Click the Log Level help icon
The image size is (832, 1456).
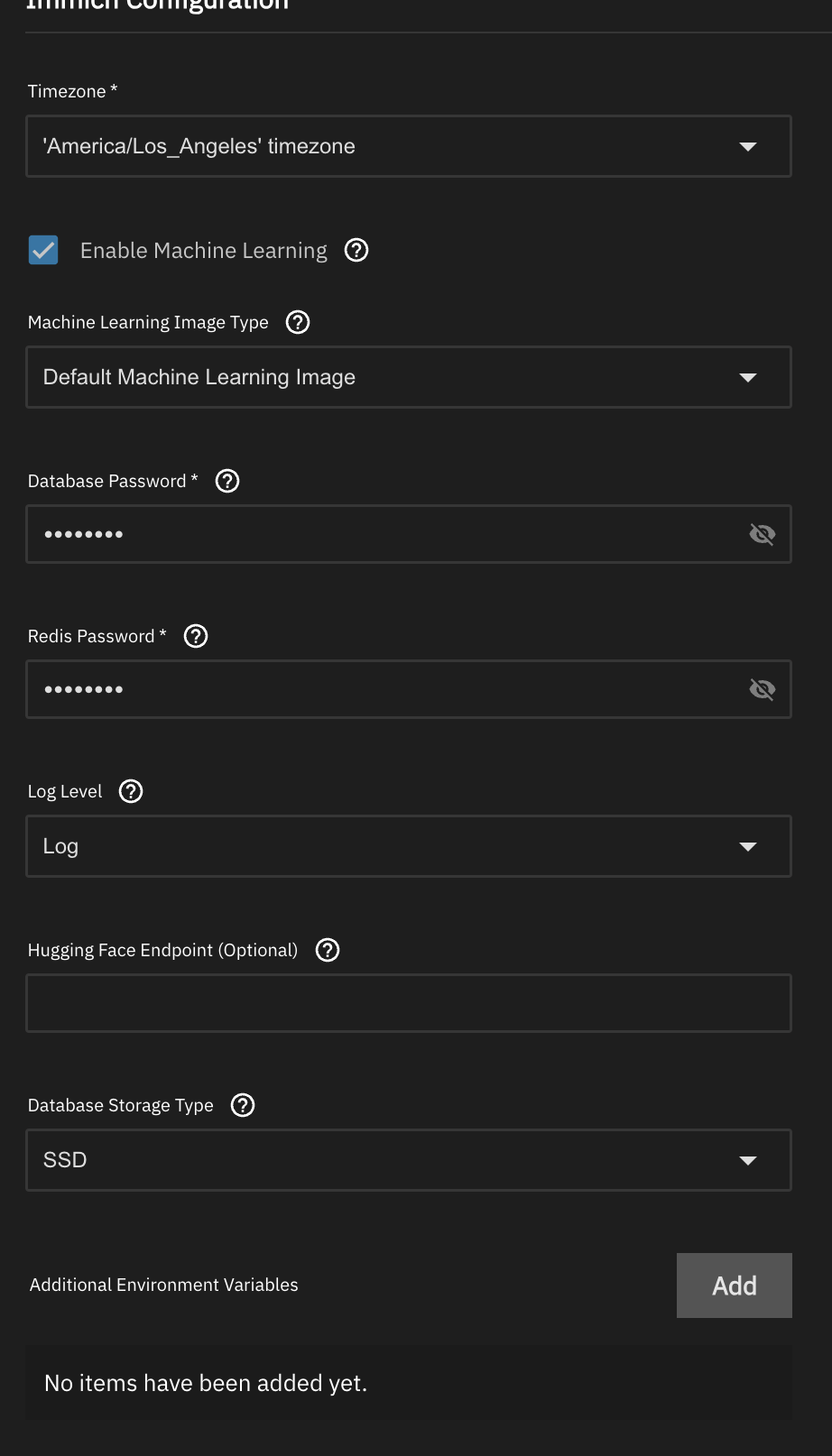tap(131, 791)
